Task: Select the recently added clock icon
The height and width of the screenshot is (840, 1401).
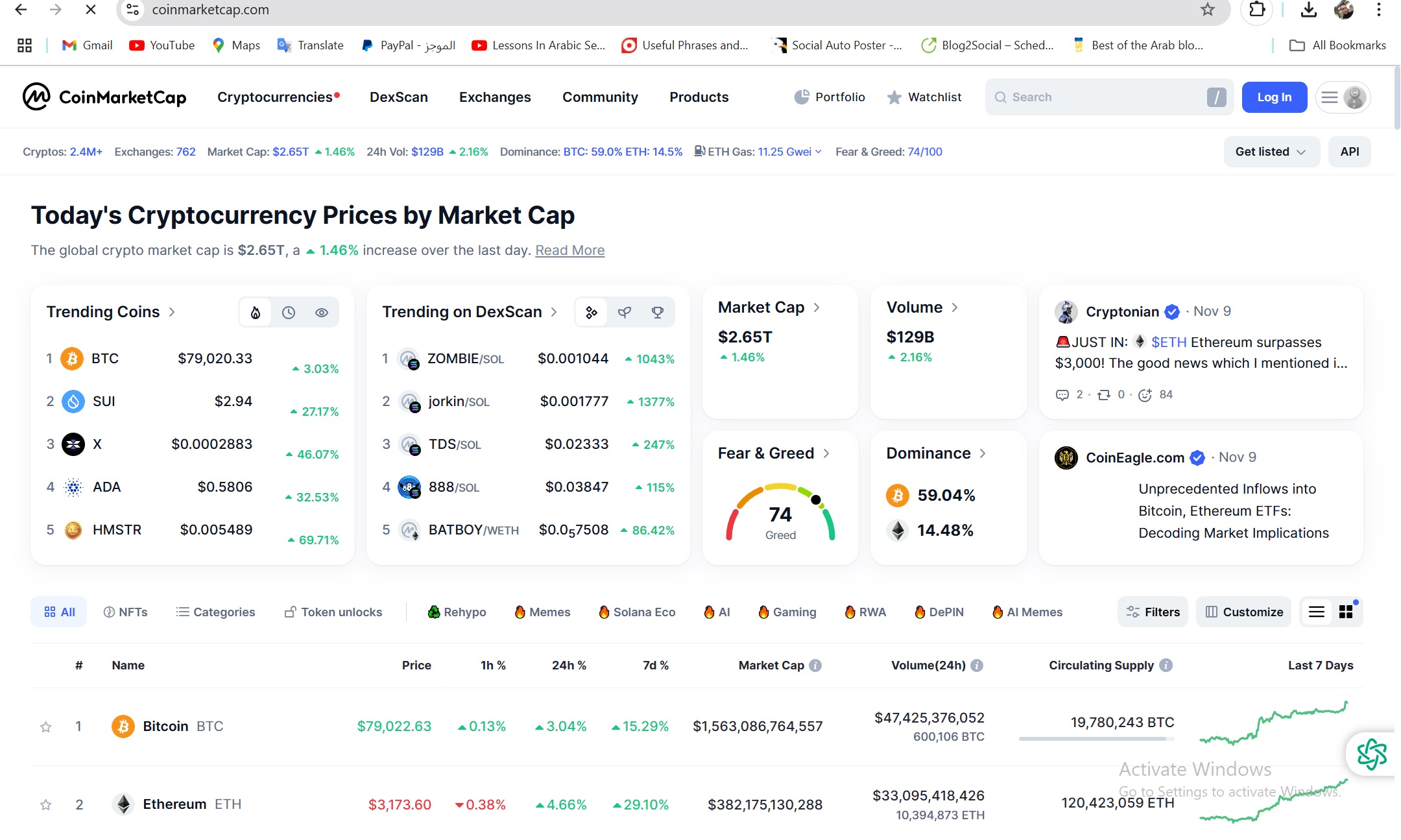Action: tap(289, 313)
